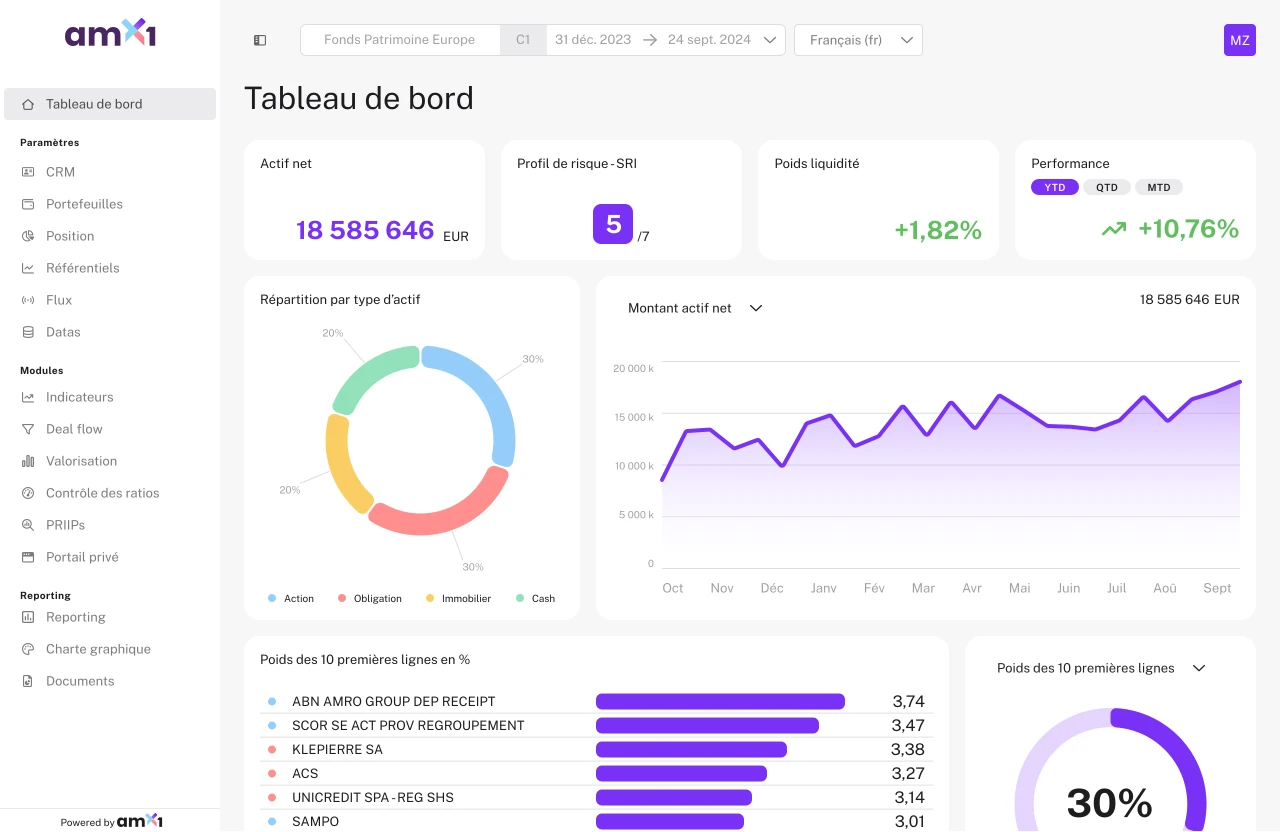Open the date range dropdown chevron
This screenshot has height=832, width=1280.
pyautogui.click(x=770, y=40)
